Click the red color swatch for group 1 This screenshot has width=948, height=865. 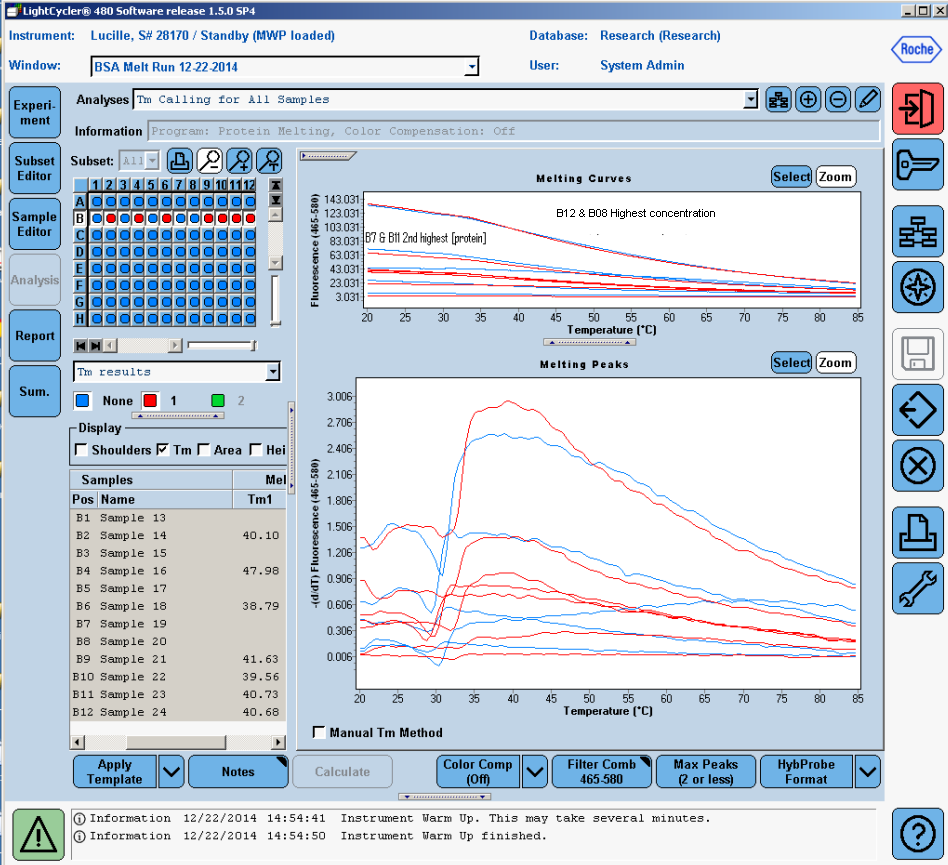(149, 401)
